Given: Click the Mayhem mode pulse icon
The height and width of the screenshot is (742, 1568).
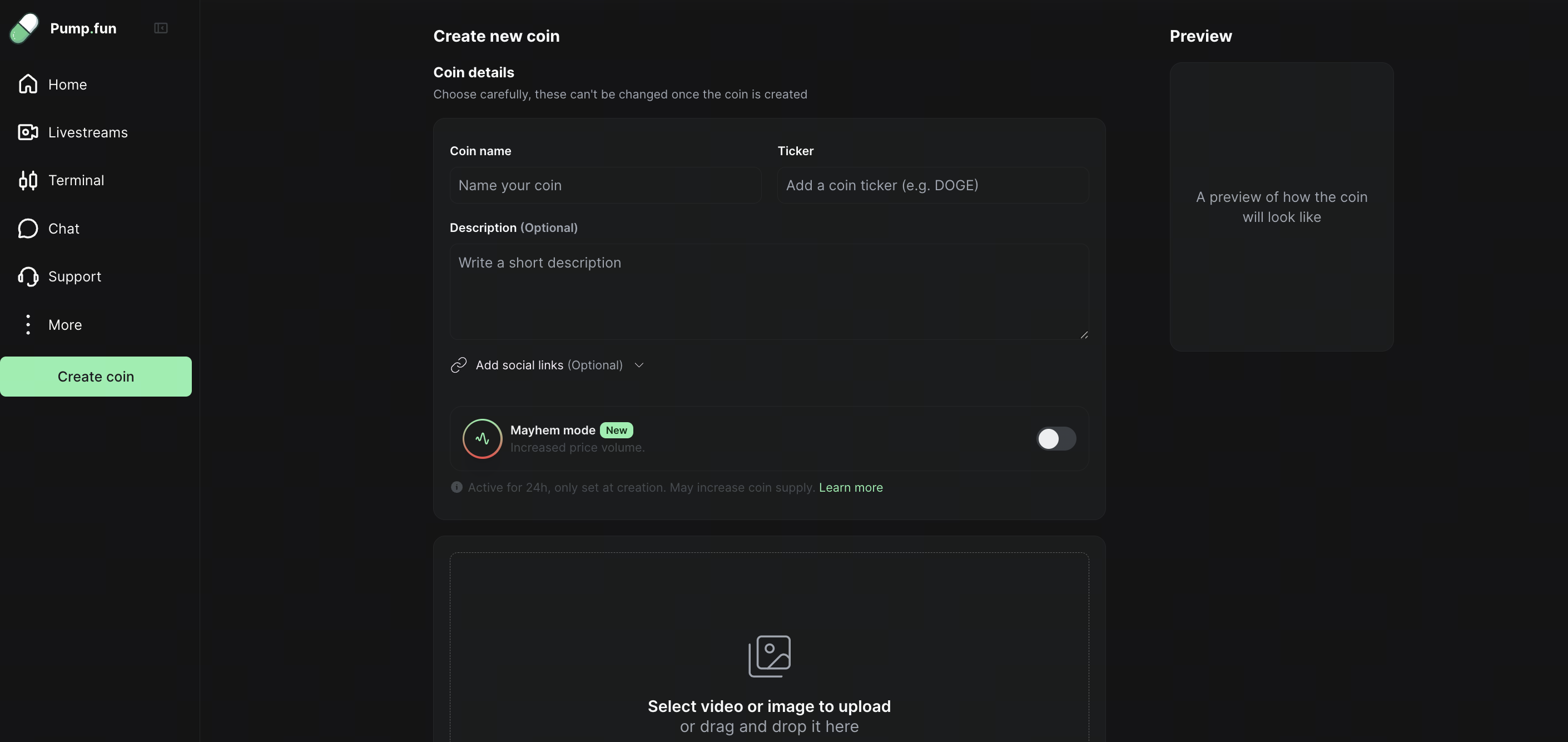Looking at the screenshot, I should tap(482, 438).
